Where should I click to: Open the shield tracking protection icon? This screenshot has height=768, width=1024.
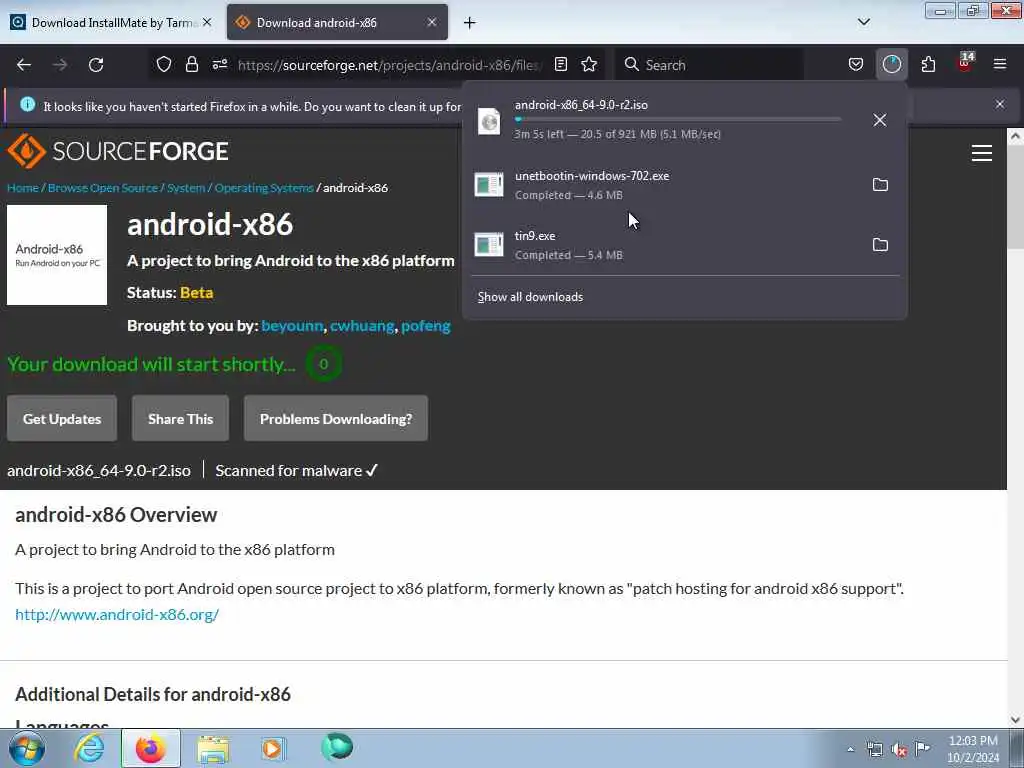164,64
